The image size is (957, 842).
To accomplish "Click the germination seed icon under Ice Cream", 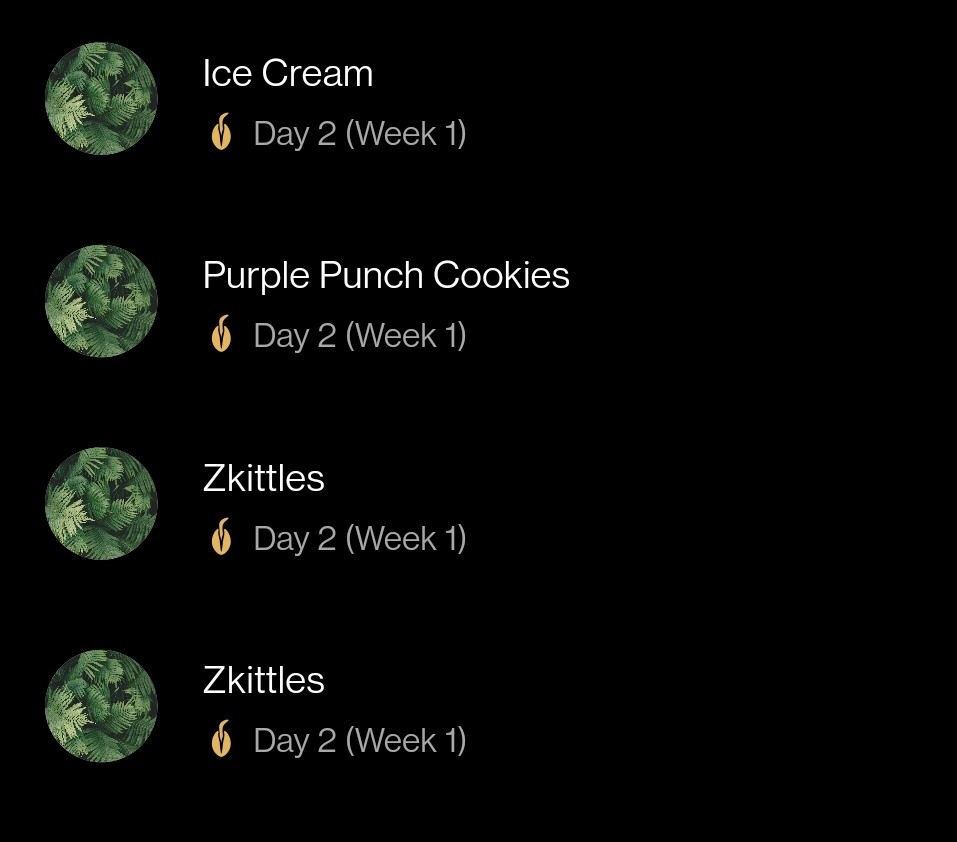I will tap(221, 132).
